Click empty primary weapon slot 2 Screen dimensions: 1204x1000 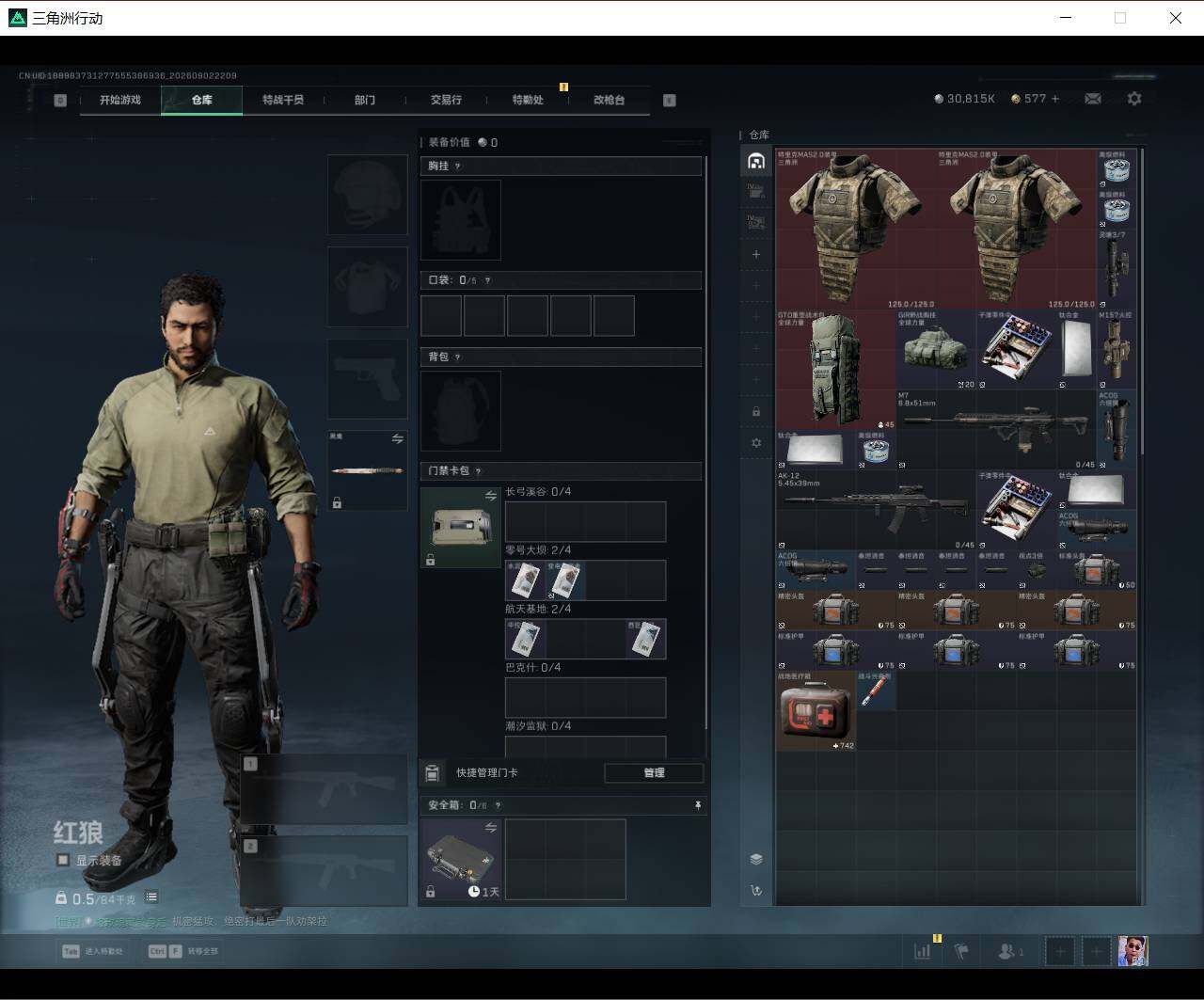point(324,871)
